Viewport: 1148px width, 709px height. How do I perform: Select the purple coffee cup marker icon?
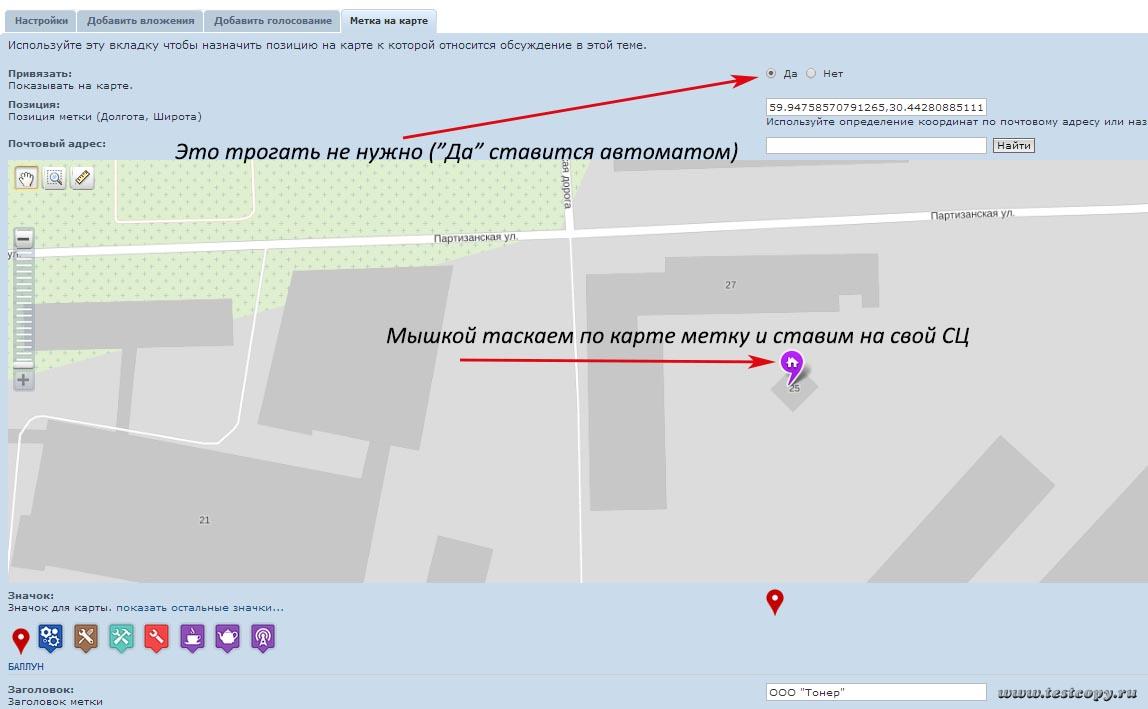tap(192, 637)
